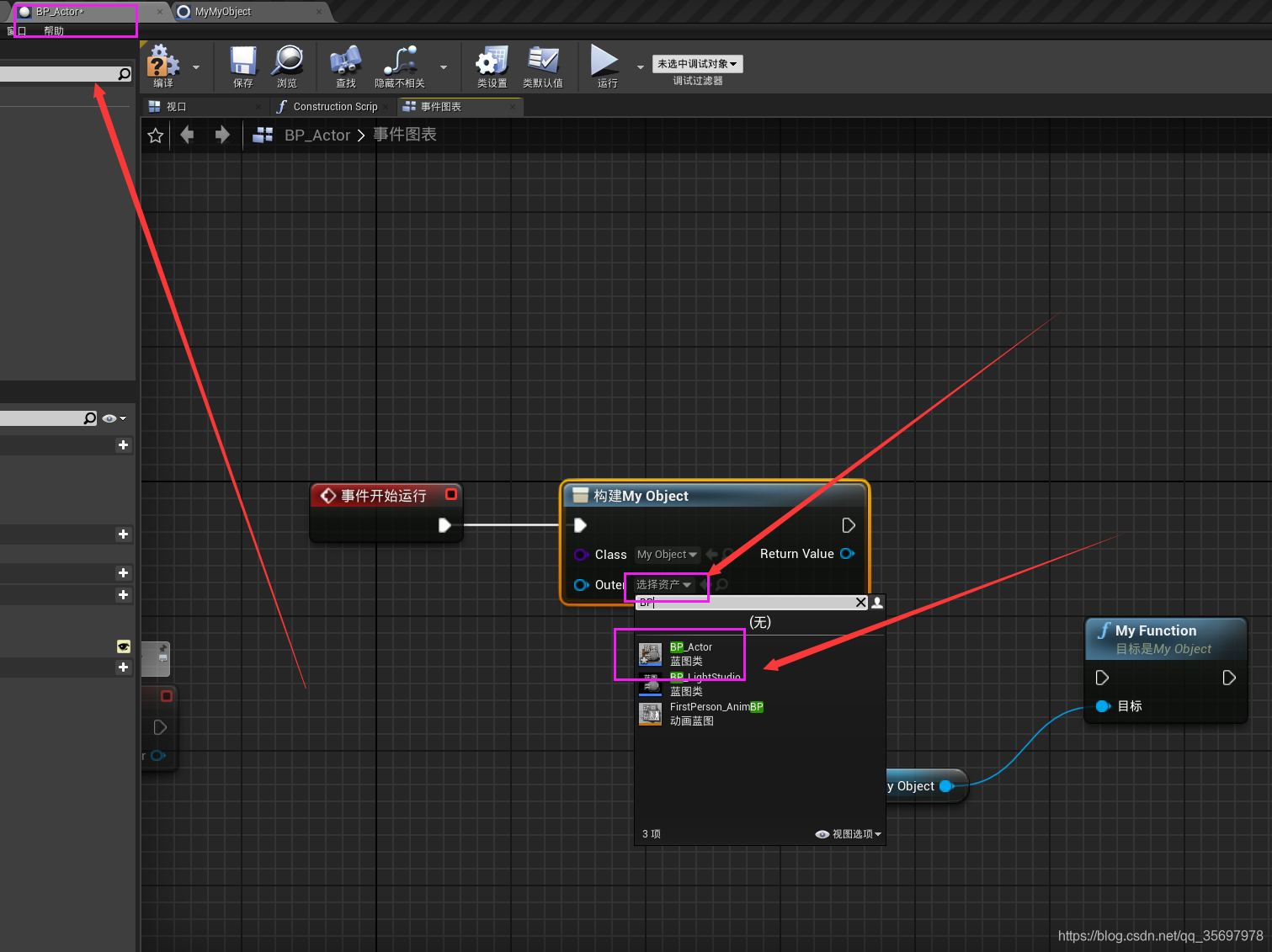Click the favorite star in graph header
The image size is (1272, 952).
click(x=156, y=136)
